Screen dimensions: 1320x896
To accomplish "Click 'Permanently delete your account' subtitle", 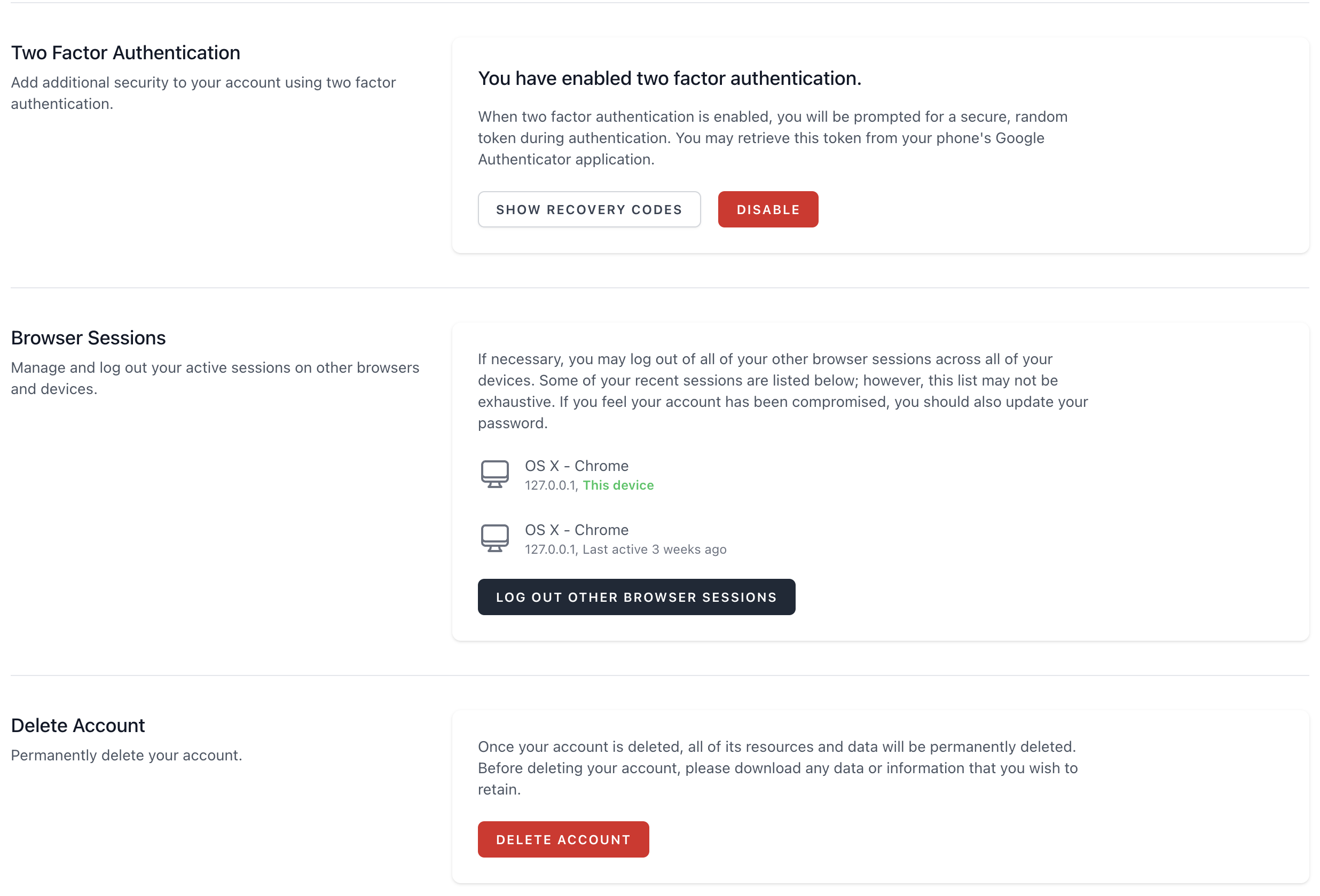I will click(x=126, y=755).
